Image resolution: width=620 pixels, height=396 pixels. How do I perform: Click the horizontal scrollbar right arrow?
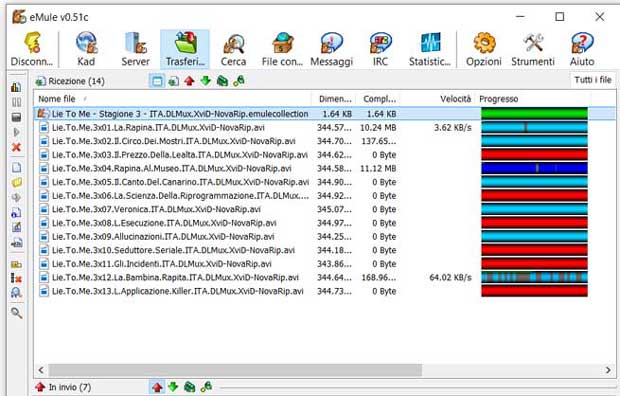(608, 370)
